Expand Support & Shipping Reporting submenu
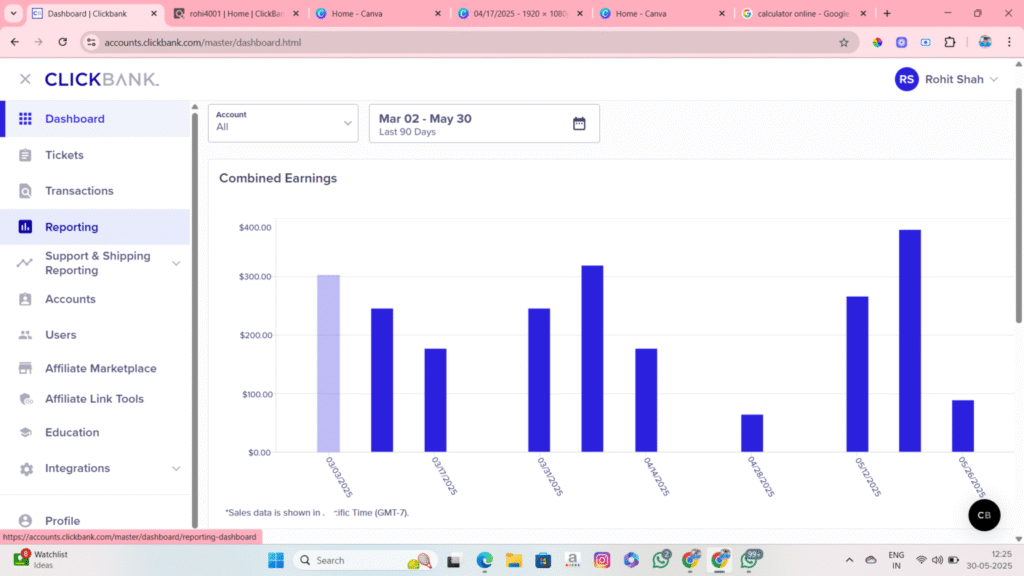Screen dimensions: 1024x576 click(176, 263)
